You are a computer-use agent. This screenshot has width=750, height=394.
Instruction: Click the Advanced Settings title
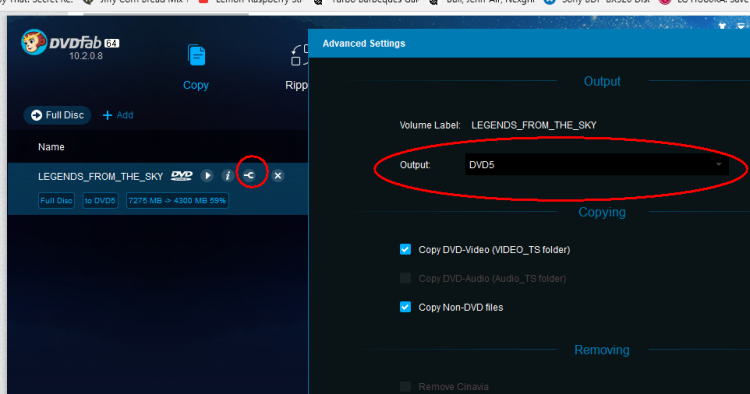(364, 44)
